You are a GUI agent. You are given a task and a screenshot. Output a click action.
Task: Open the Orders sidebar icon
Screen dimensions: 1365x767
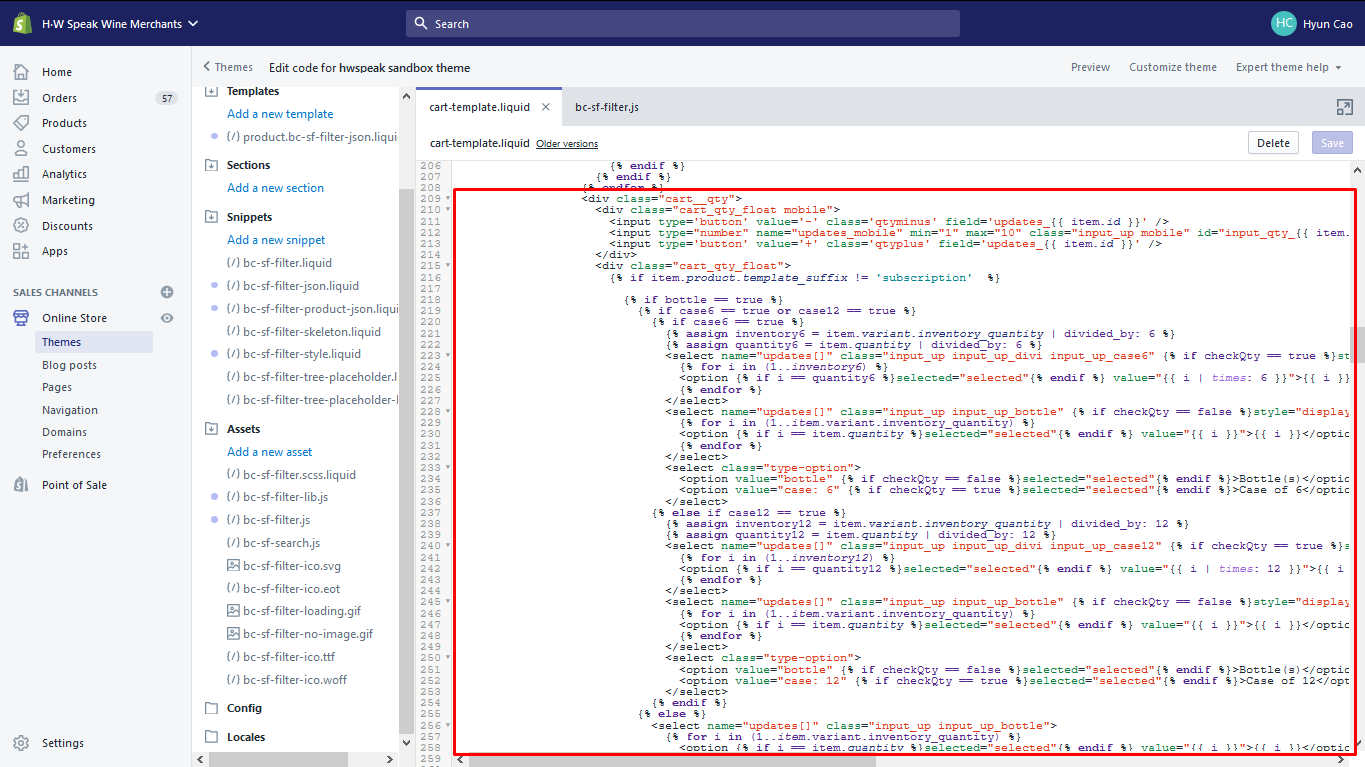[21, 98]
